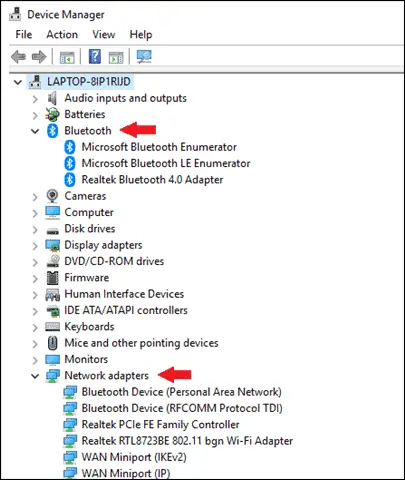The height and width of the screenshot is (480, 405).
Task: Expand the Keyboards category
Action: click(35, 327)
